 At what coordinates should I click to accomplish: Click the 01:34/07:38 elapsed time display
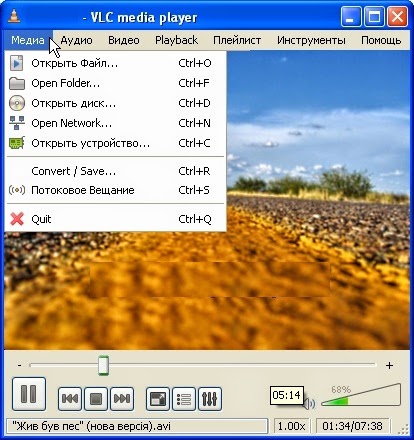352,426
